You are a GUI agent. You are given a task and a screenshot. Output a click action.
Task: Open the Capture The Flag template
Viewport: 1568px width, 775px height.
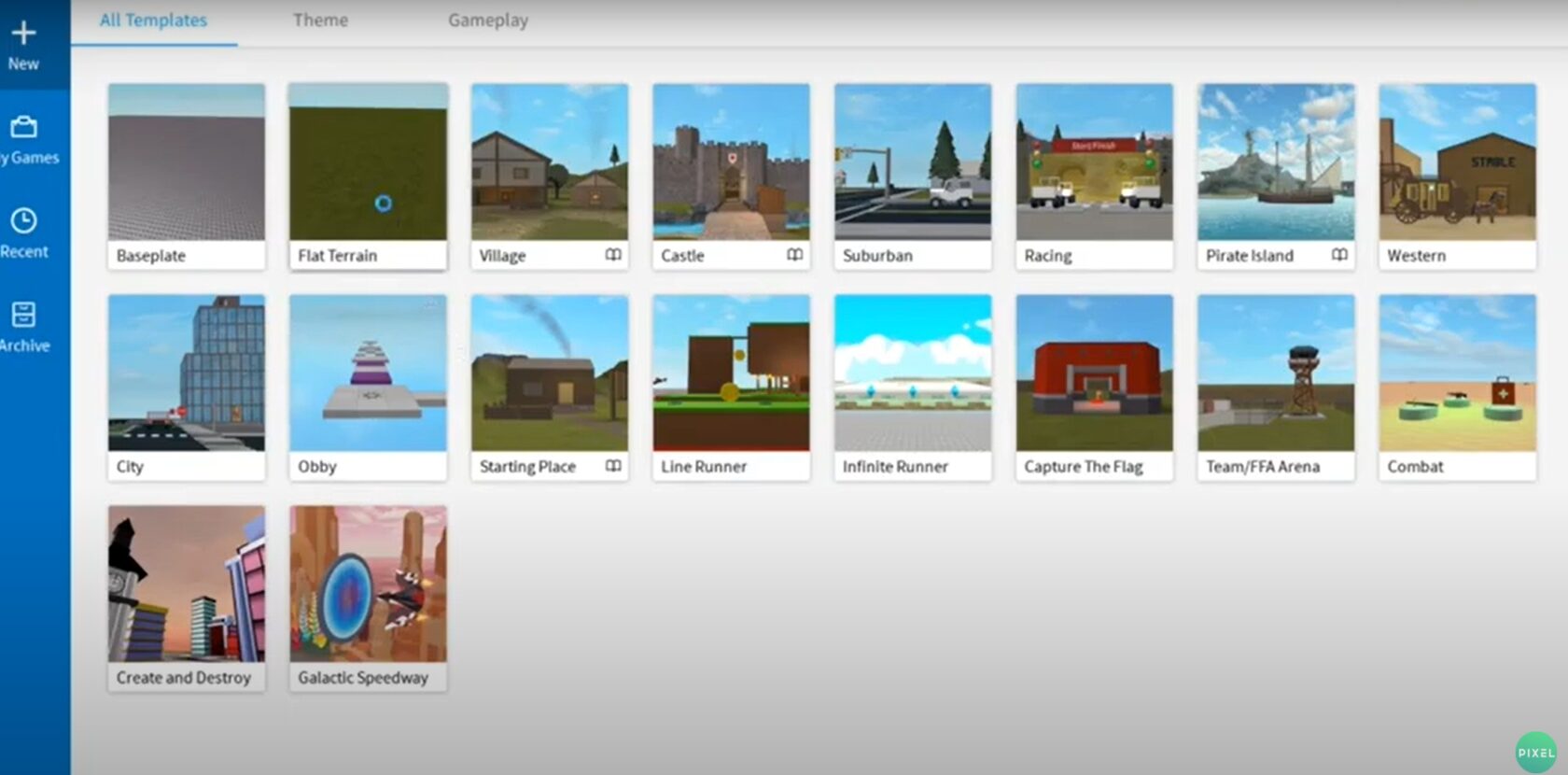click(x=1094, y=373)
